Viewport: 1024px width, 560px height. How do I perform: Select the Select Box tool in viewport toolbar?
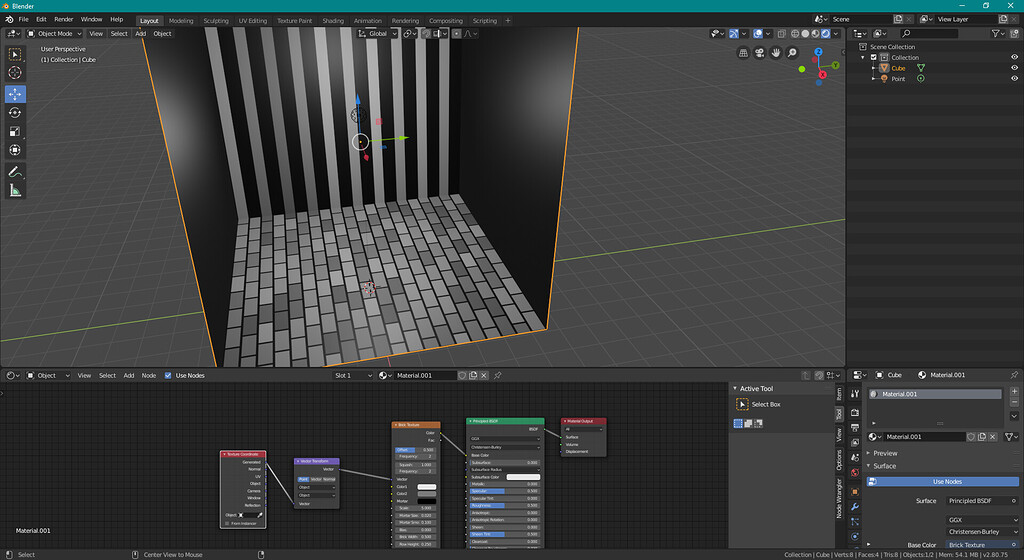click(x=15, y=54)
